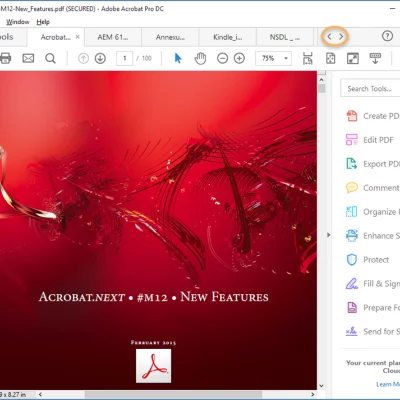This screenshot has width=400, height=400.
Task: Click the horizontal scrollbar right arrow
Action: [313, 394]
